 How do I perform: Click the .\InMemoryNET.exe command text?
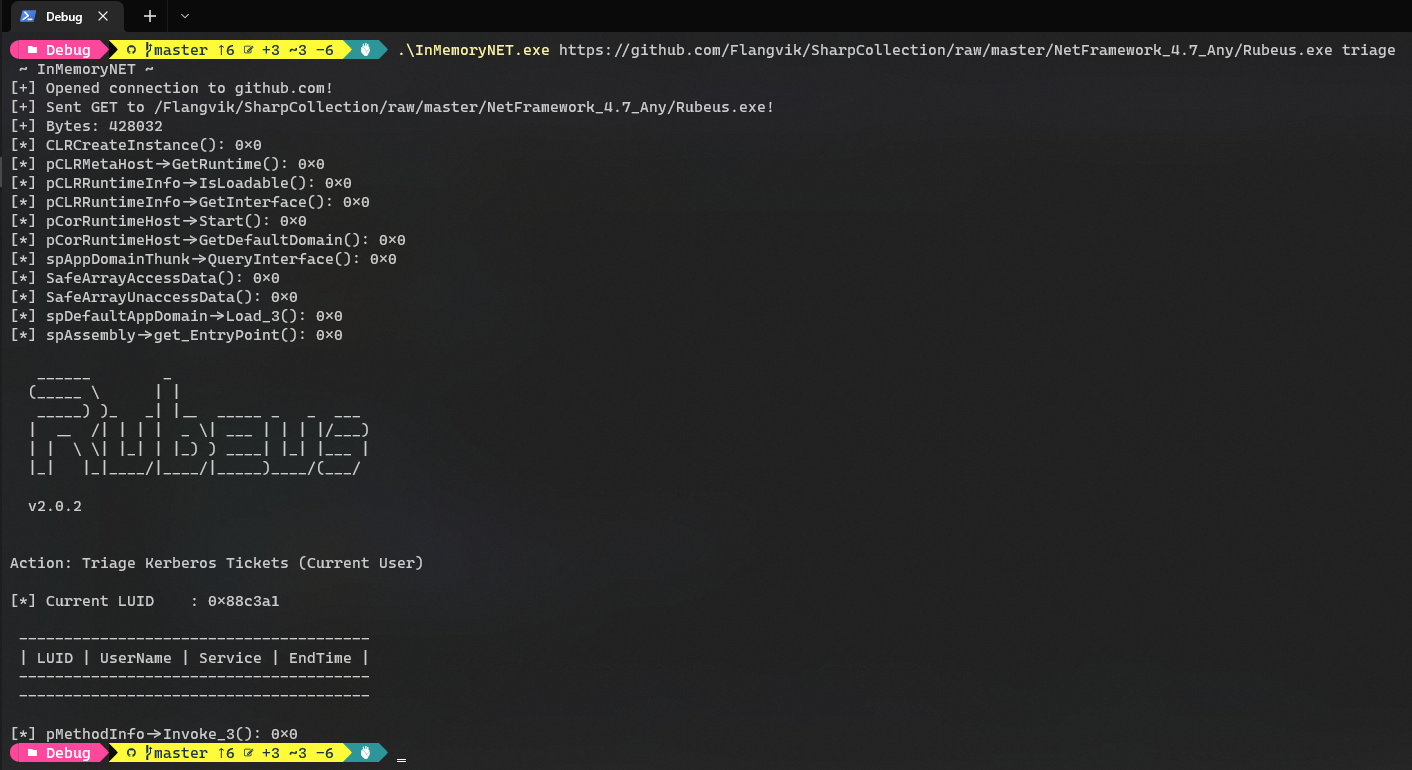point(473,50)
